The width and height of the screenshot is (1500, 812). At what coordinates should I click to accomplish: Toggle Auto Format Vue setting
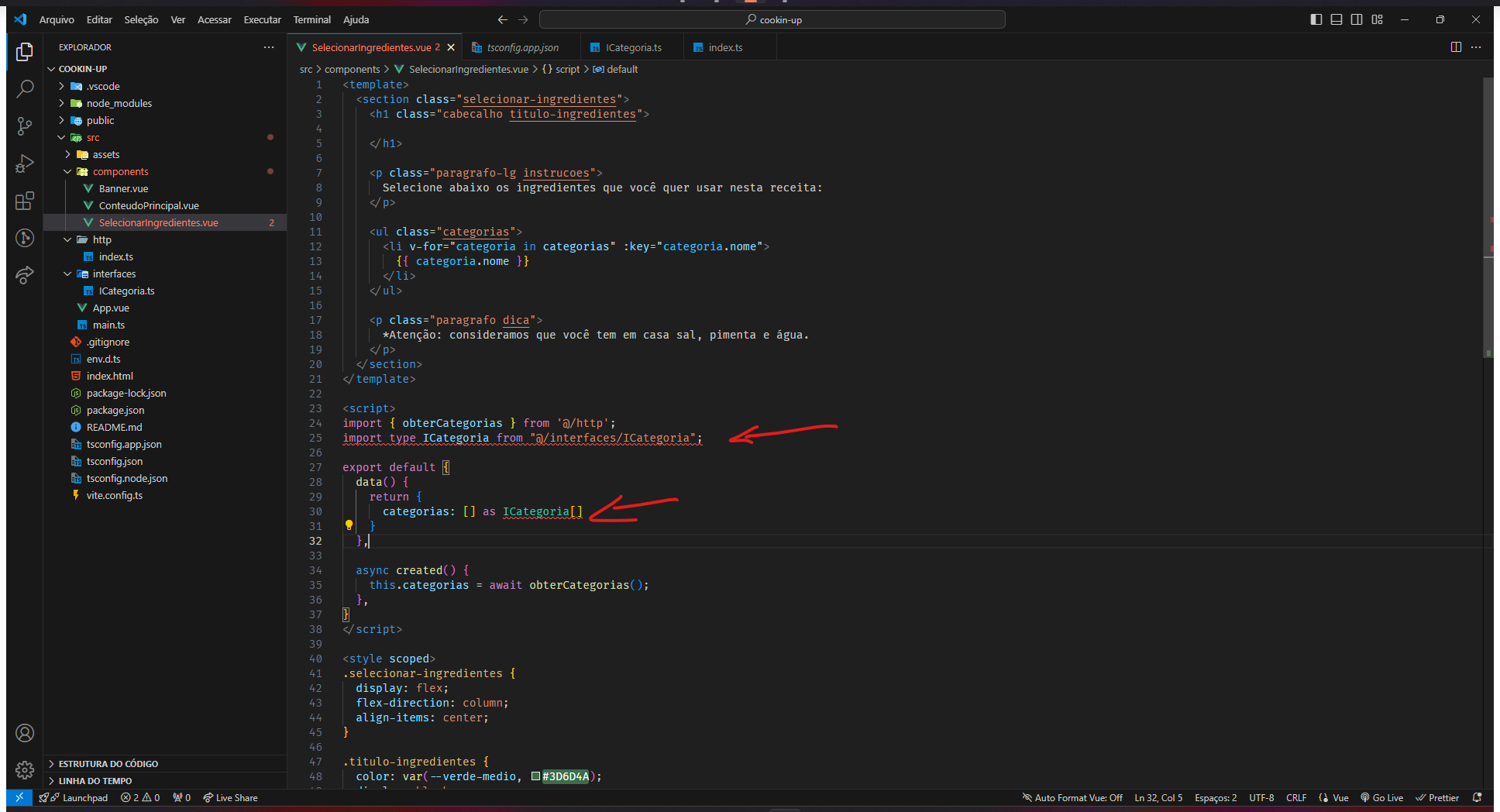pos(1072,797)
